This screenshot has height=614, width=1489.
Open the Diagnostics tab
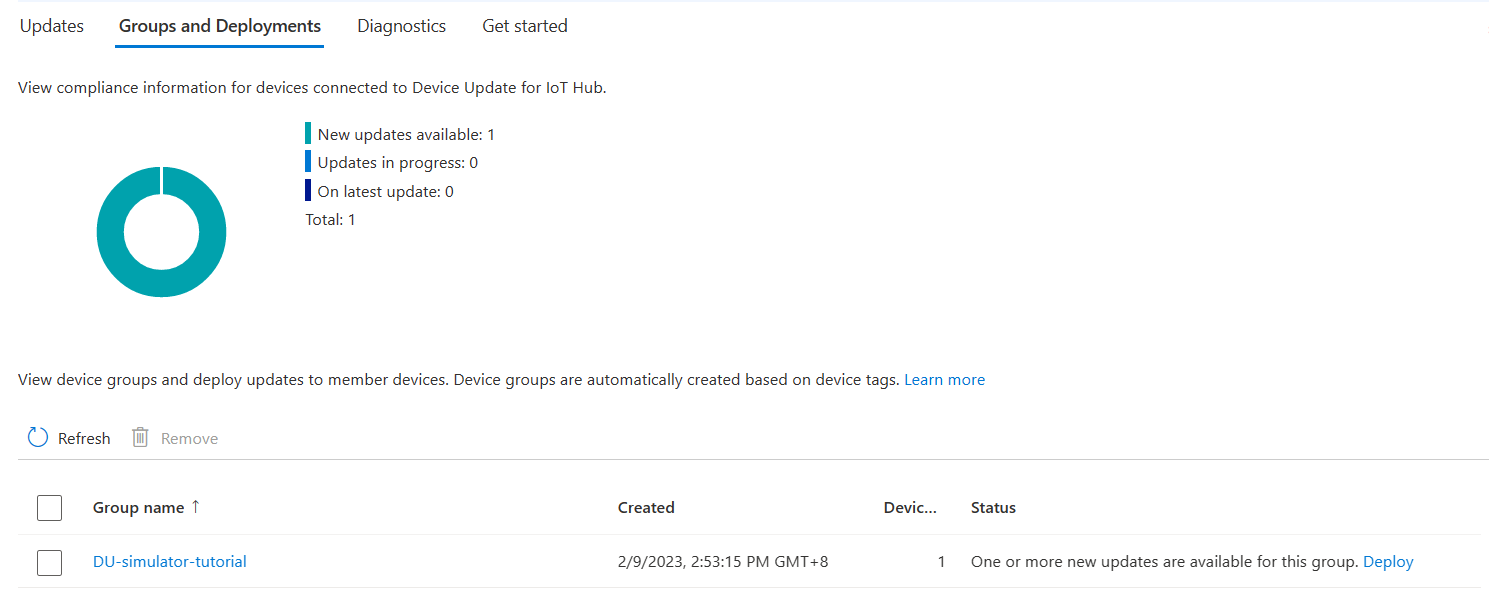[401, 26]
